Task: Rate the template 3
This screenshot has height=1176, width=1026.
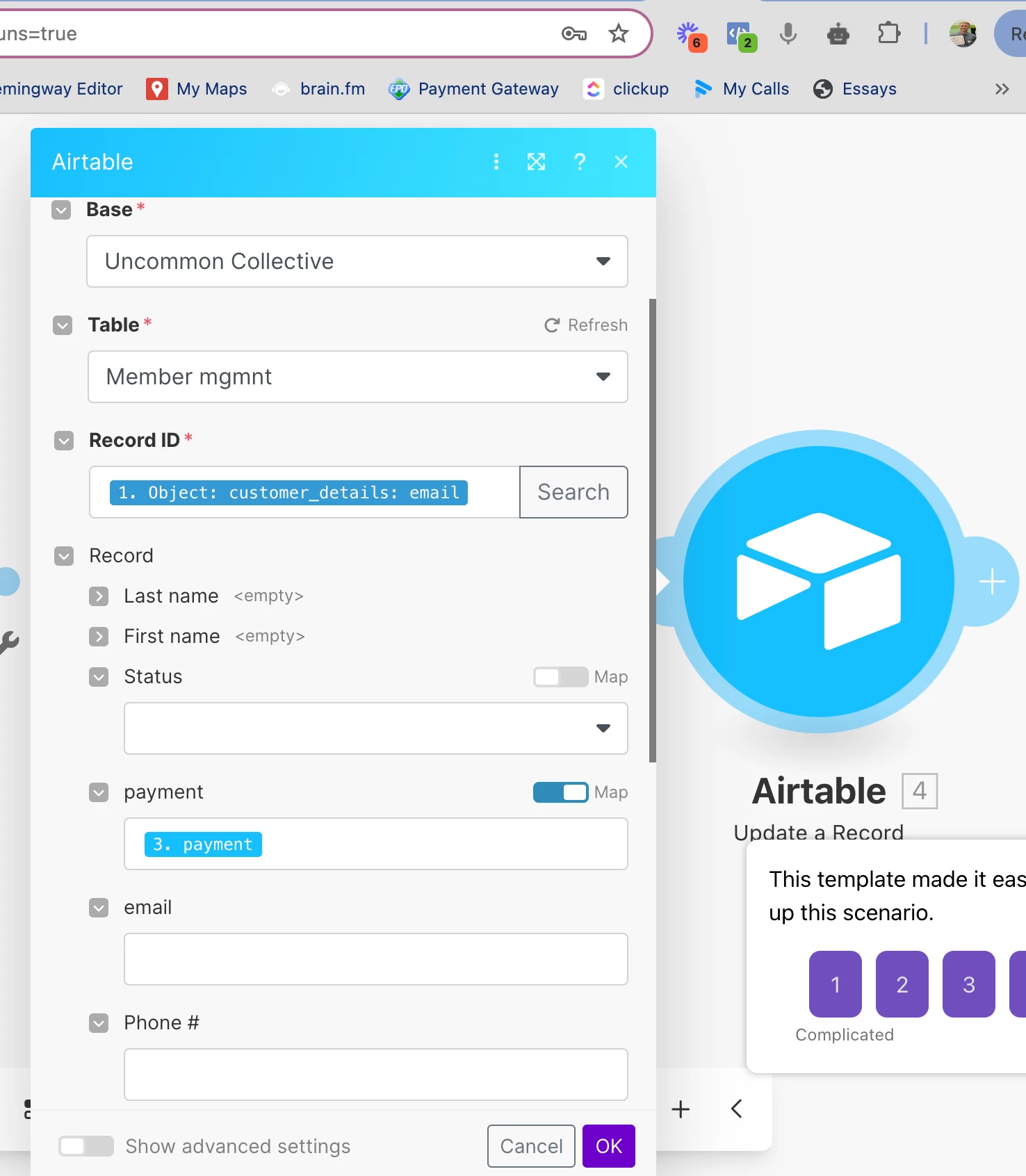Action: 969,984
